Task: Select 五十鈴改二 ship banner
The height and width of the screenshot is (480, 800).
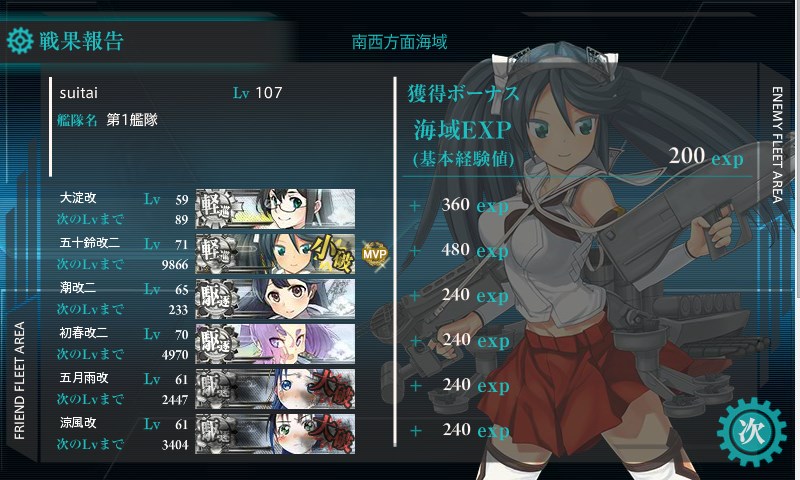Action: 276,254
